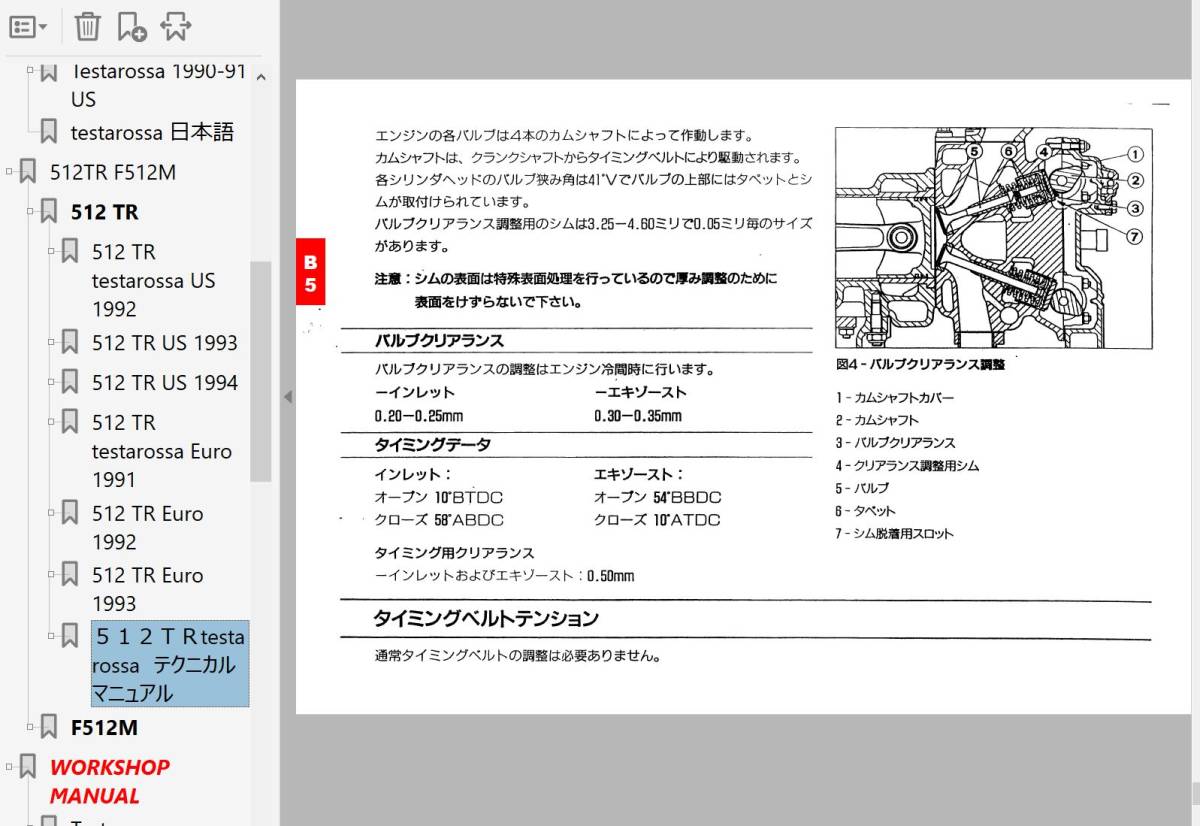This screenshot has width=1200, height=826.
Task: Select the '512TR F512M' bookmark
Action: 113,172
